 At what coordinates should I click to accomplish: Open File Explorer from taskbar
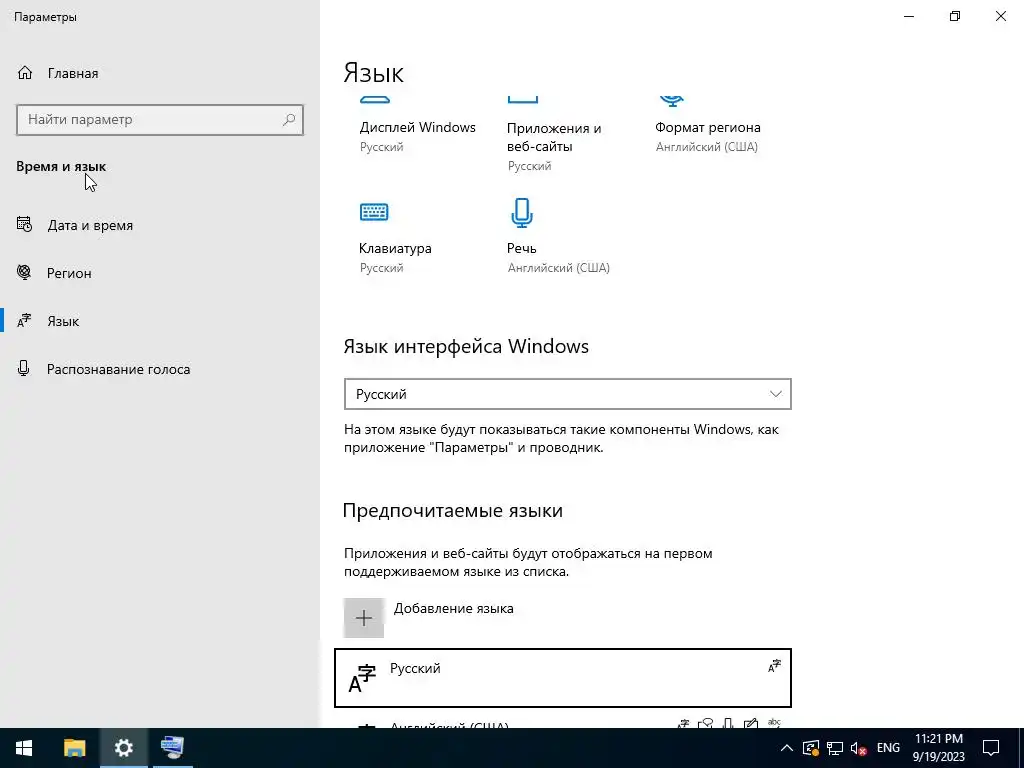pos(74,748)
